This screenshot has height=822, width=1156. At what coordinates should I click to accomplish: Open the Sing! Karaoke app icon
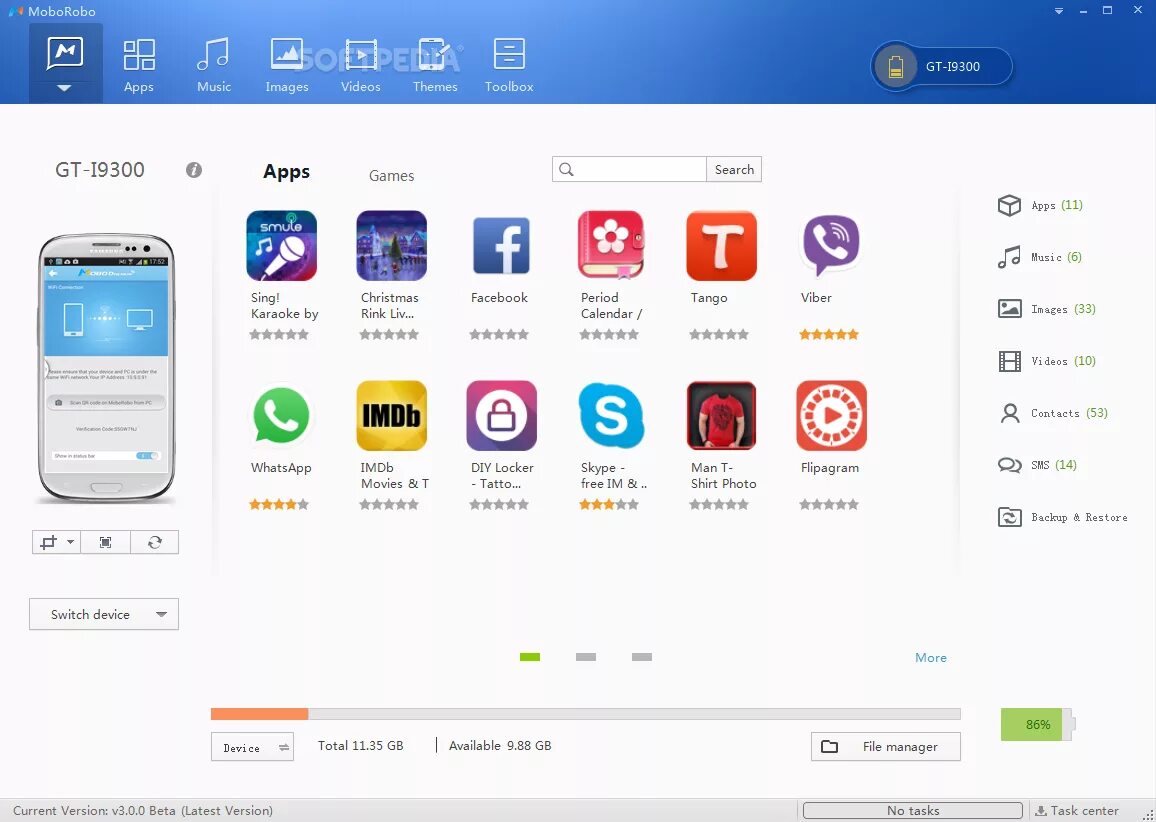point(282,245)
